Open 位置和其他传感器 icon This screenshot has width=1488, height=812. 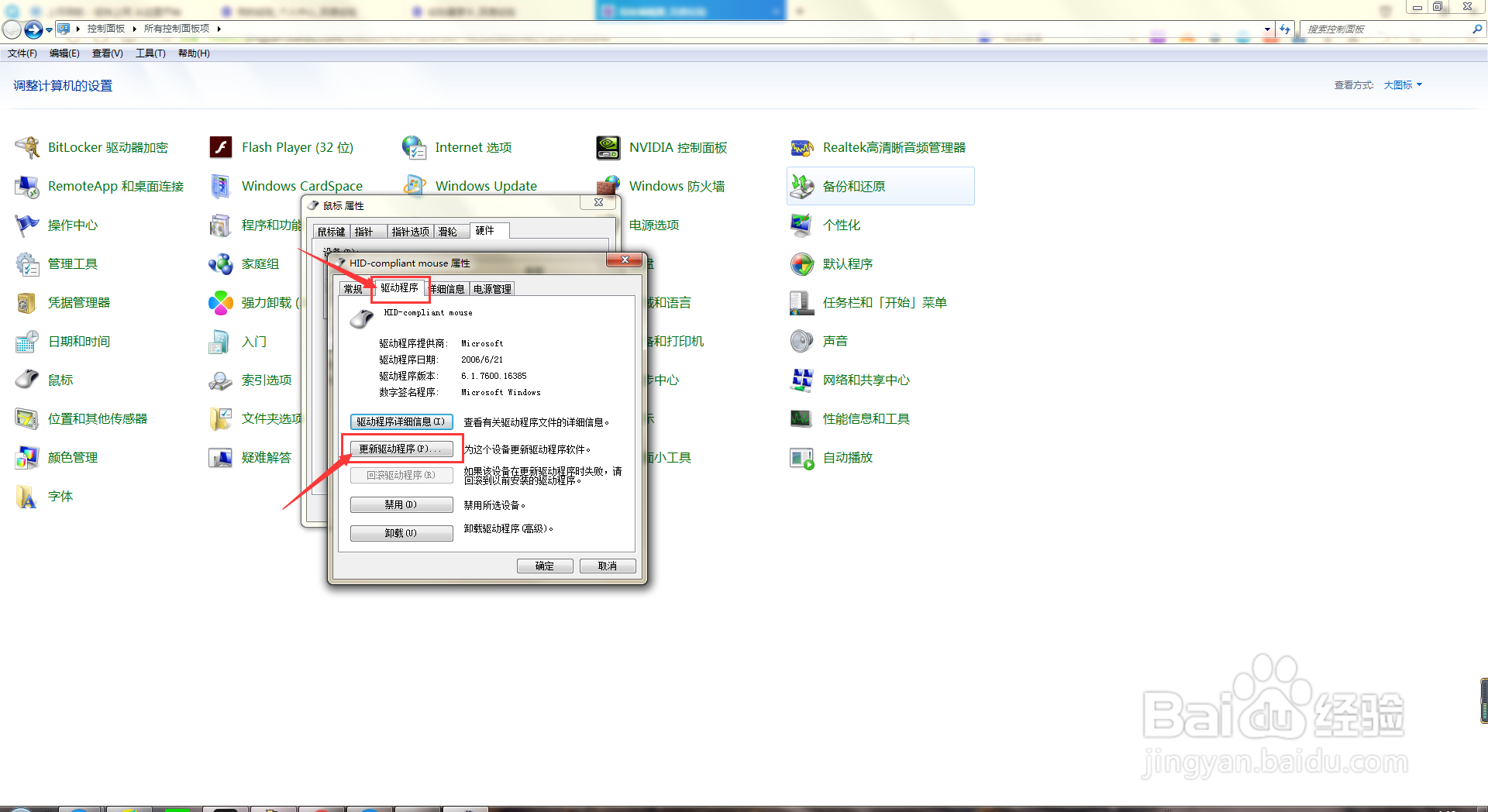point(27,418)
